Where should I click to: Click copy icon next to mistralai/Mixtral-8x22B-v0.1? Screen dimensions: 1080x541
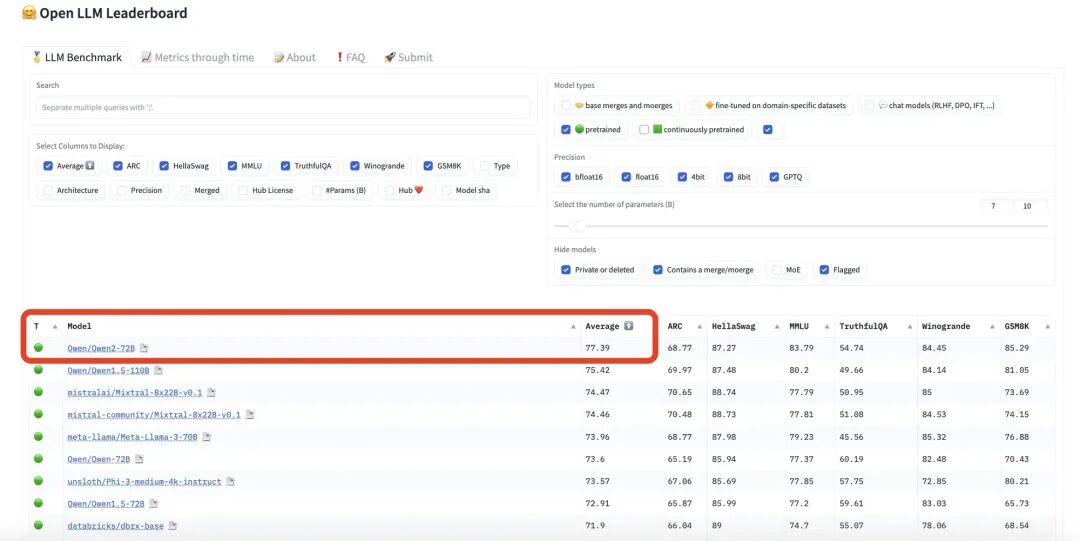tap(211, 392)
